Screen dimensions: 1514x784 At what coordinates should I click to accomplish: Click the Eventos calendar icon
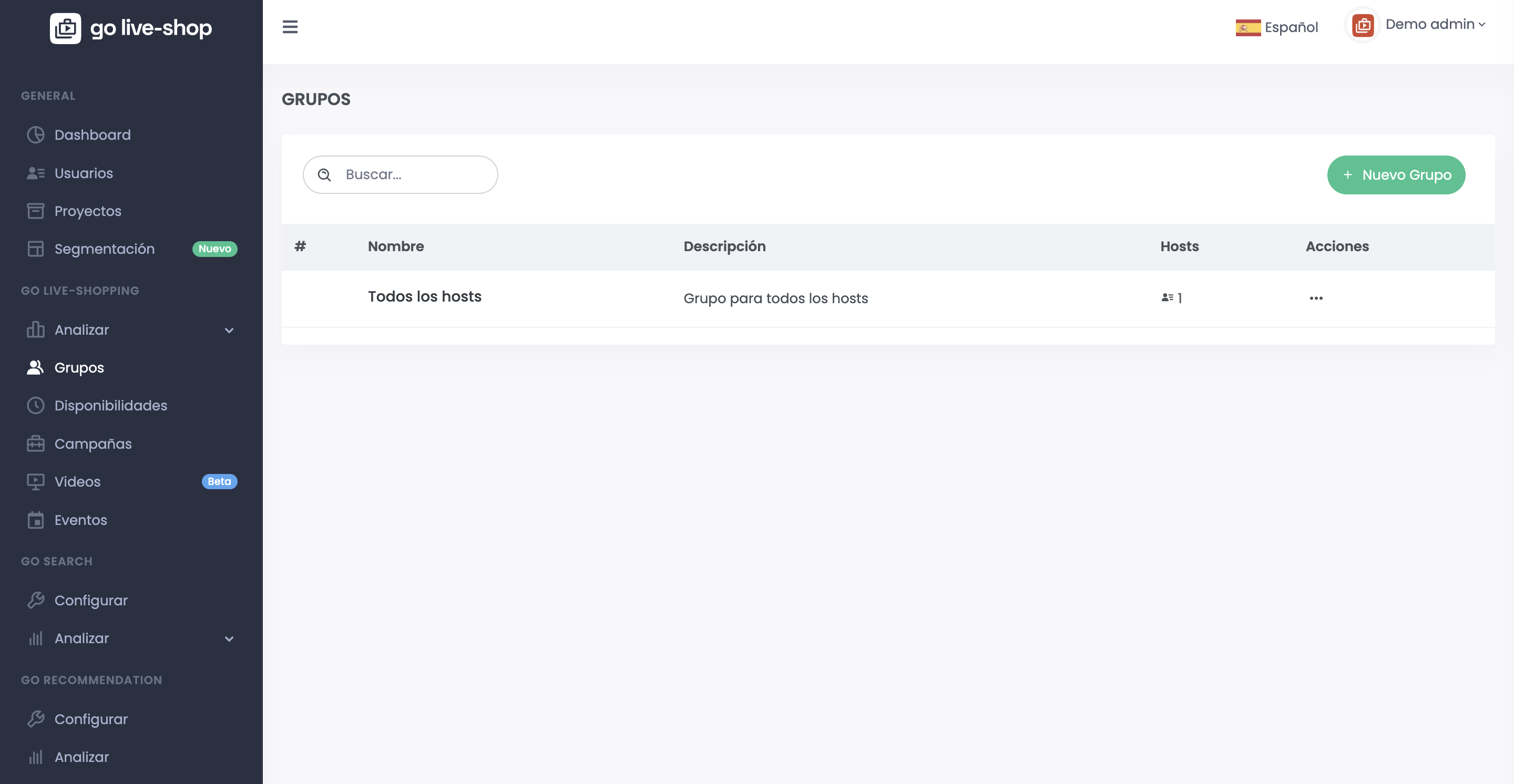pyautogui.click(x=35, y=520)
